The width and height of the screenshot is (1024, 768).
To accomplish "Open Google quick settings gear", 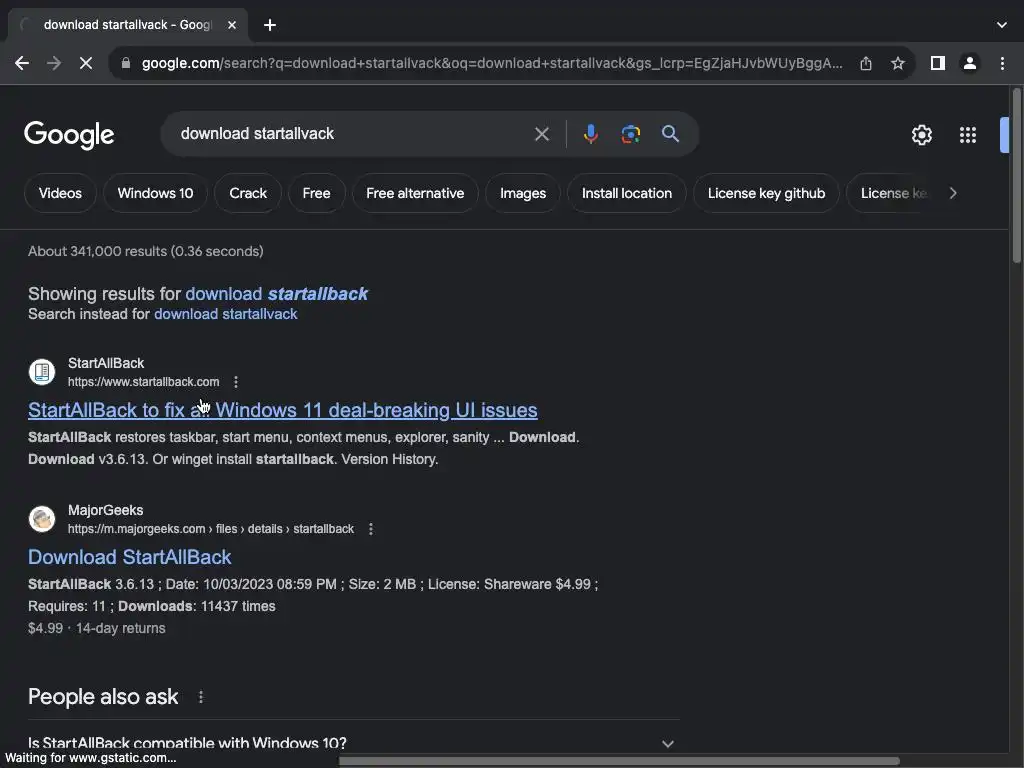I will pyautogui.click(x=921, y=135).
